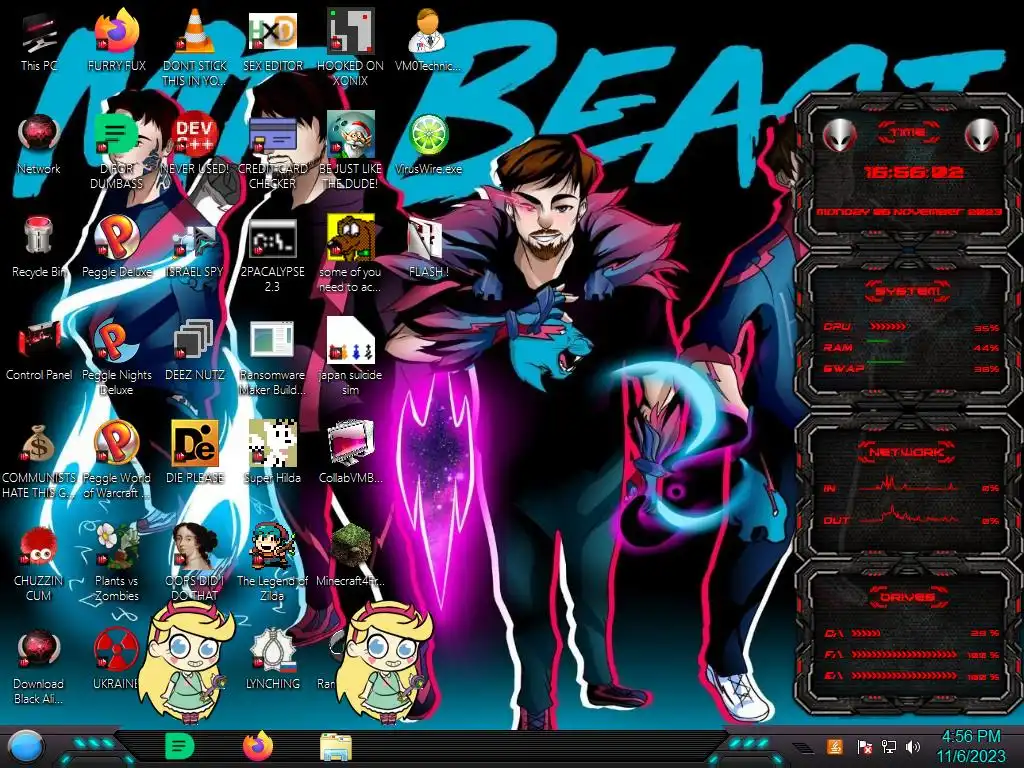This screenshot has height=768, width=1024.
Task: Click the NETWORK widget header
Action: tap(907, 451)
